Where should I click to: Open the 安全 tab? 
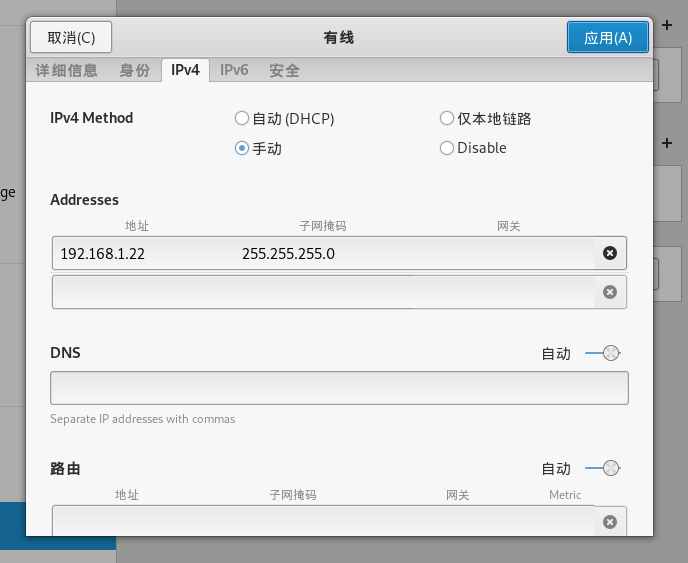click(284, 70)
